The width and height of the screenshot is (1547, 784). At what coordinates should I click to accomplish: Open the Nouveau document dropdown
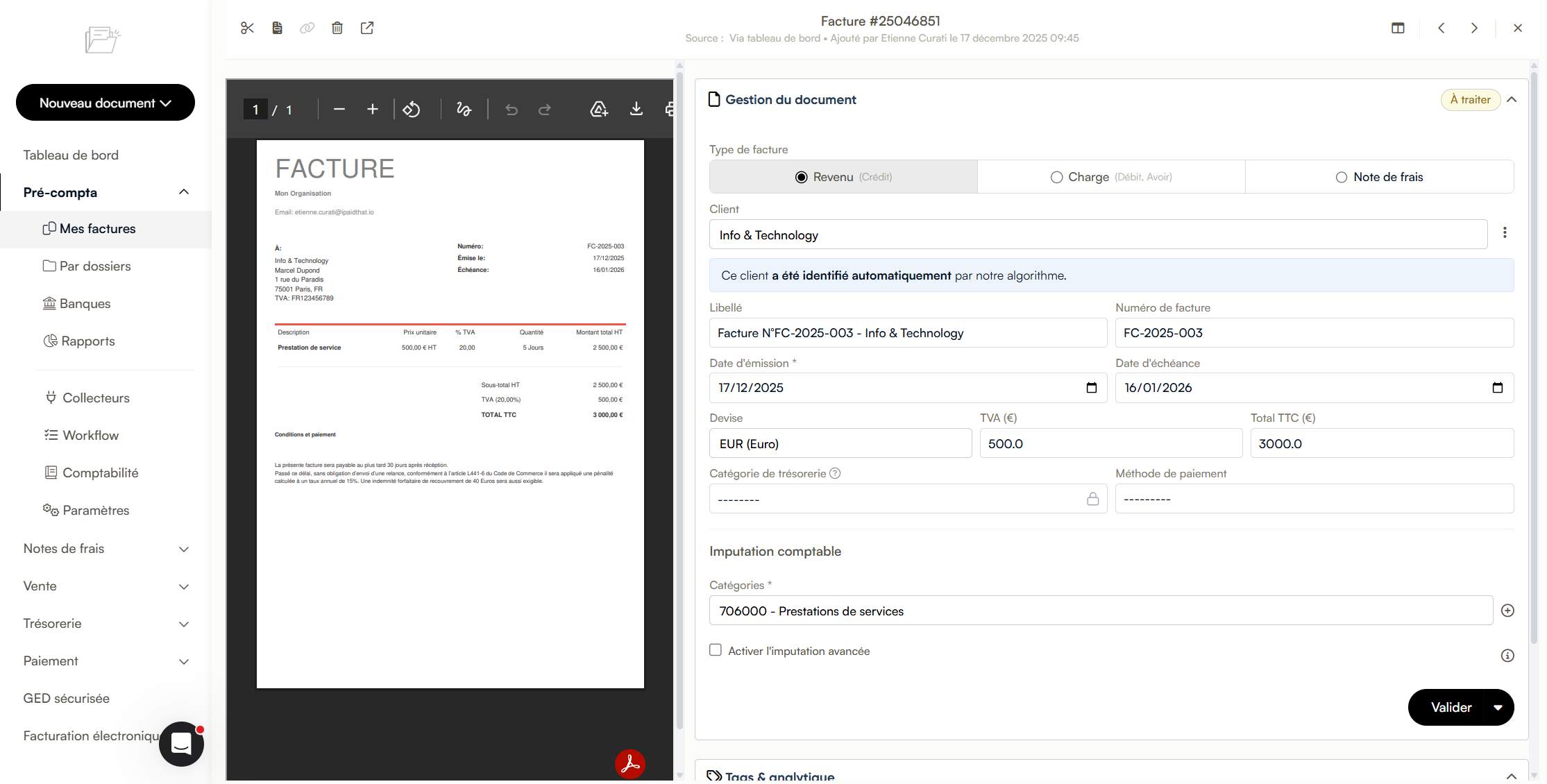click(x=105, y=103)
